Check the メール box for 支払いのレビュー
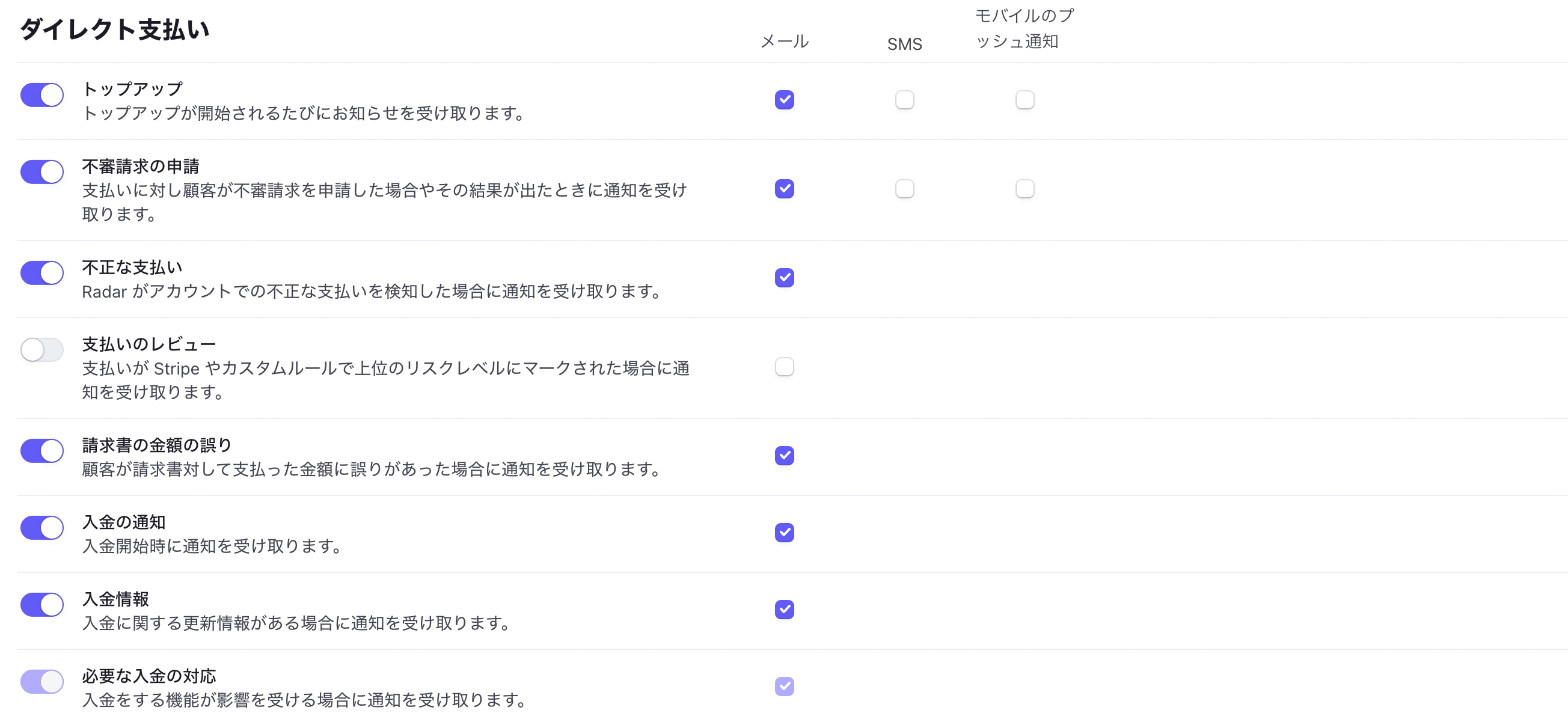Viewport: 1568px width, 725px height. (x=785, y=367)
